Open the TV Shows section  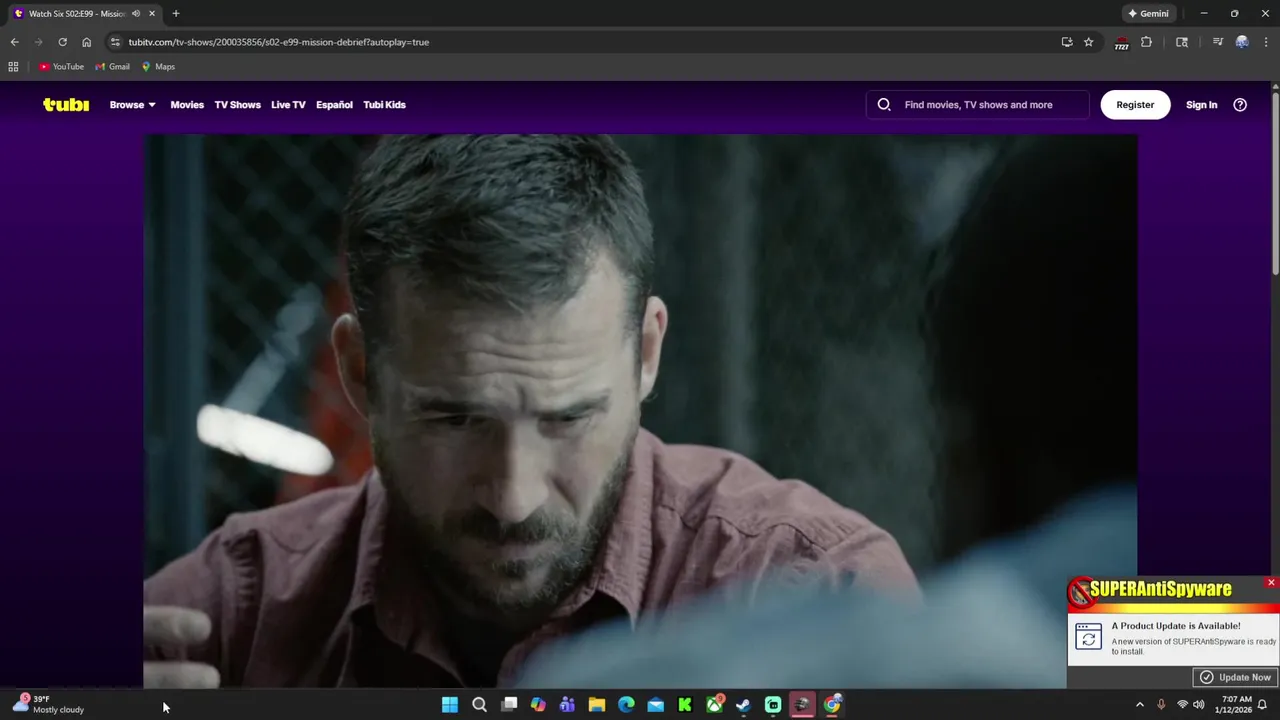pos(237,104)
